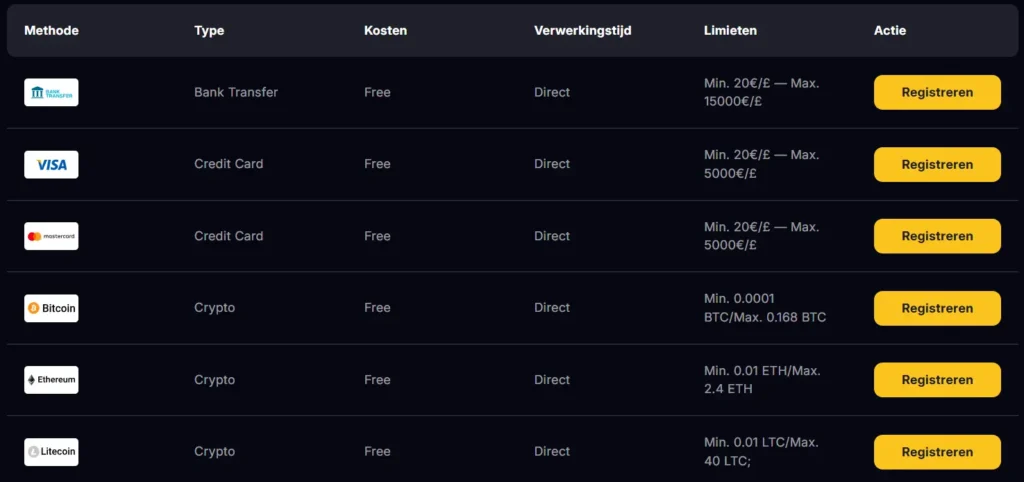The height and width of the screenshot is (482, 1024).
Task: Click the Bank Transfer logo icon
Action: (51, 93)
